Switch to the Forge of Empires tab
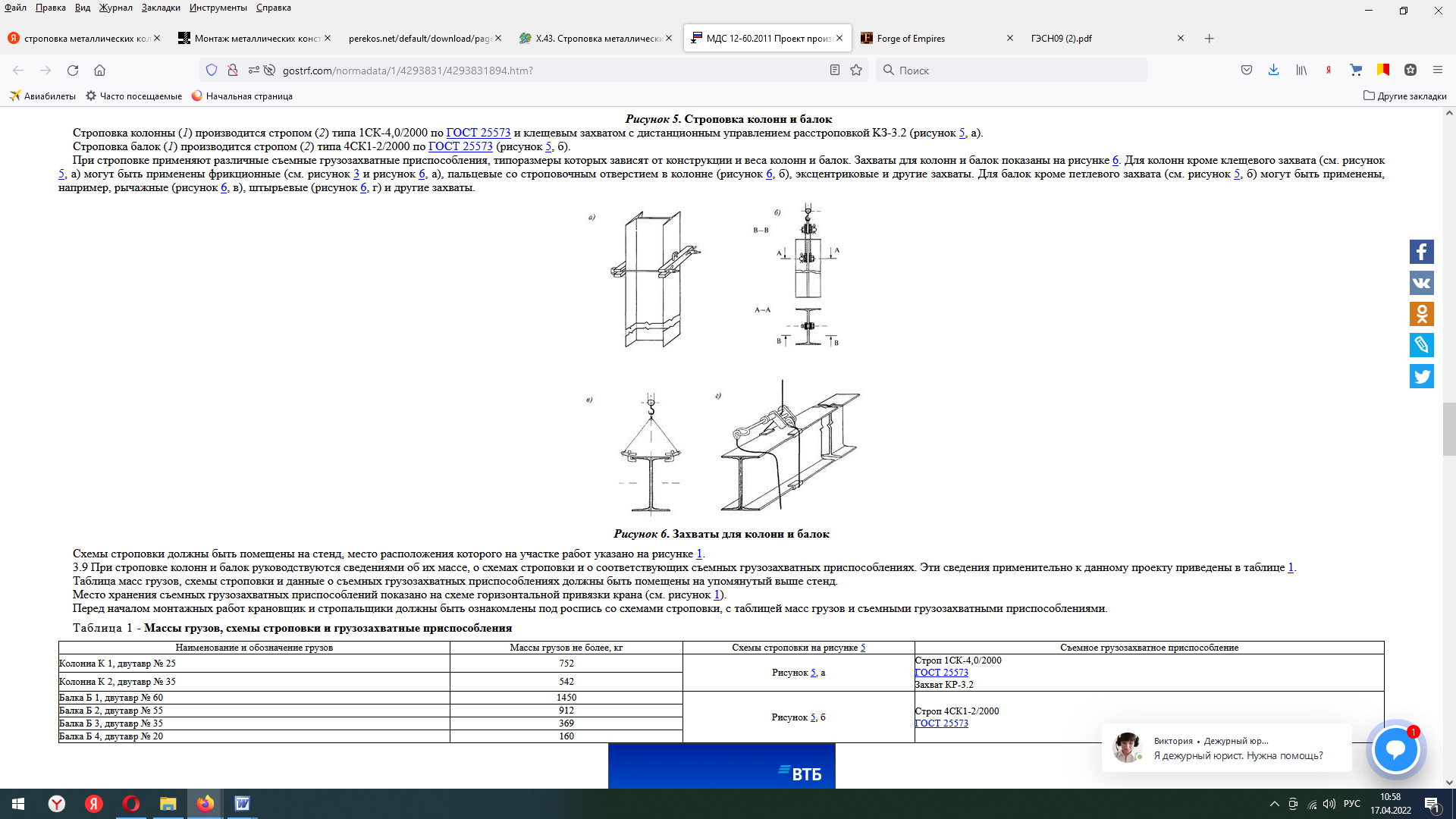 point(937,39)
